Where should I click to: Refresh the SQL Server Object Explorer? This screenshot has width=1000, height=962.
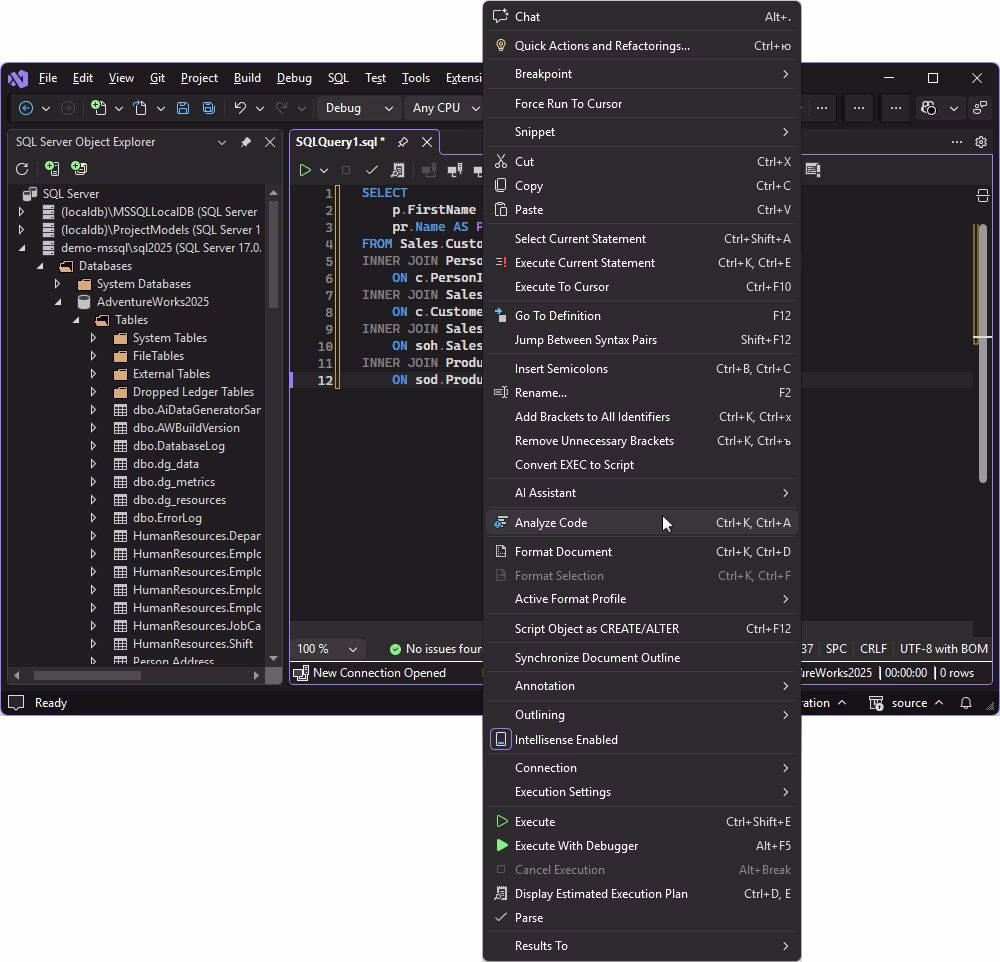pos(22,168)
